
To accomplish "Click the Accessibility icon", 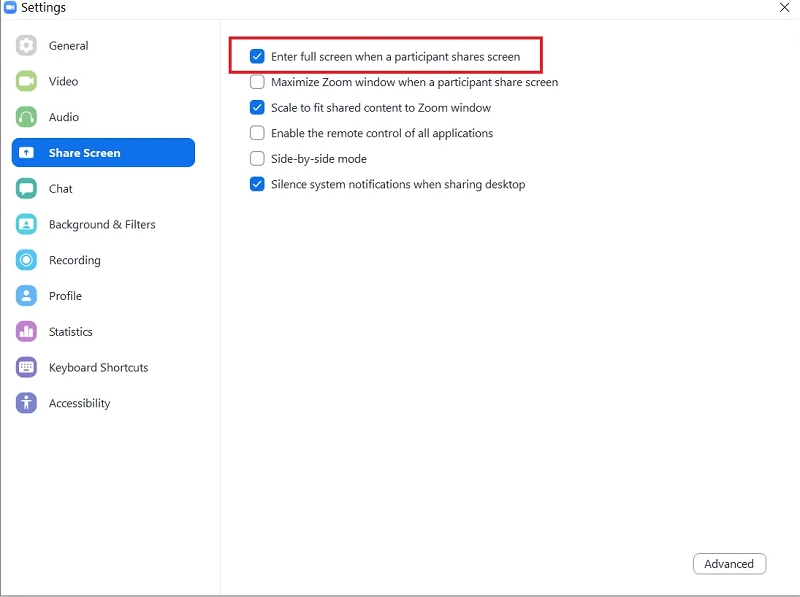I will pos(27,403).
